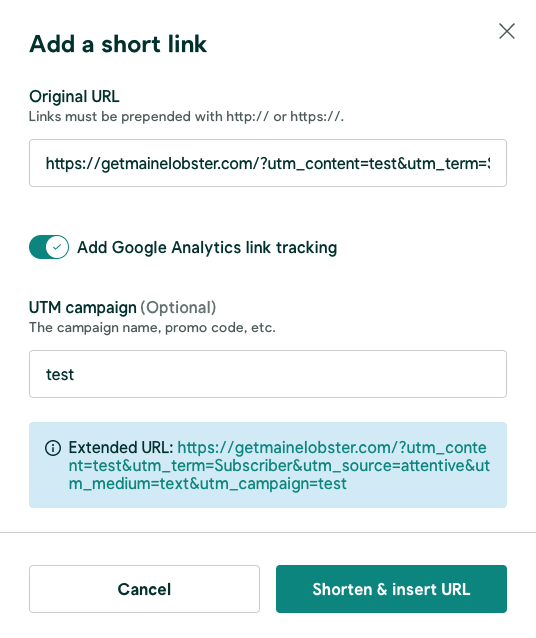Click the utm_medium=text&utm_campaign=test line of the link

click(x=208, y=483)
